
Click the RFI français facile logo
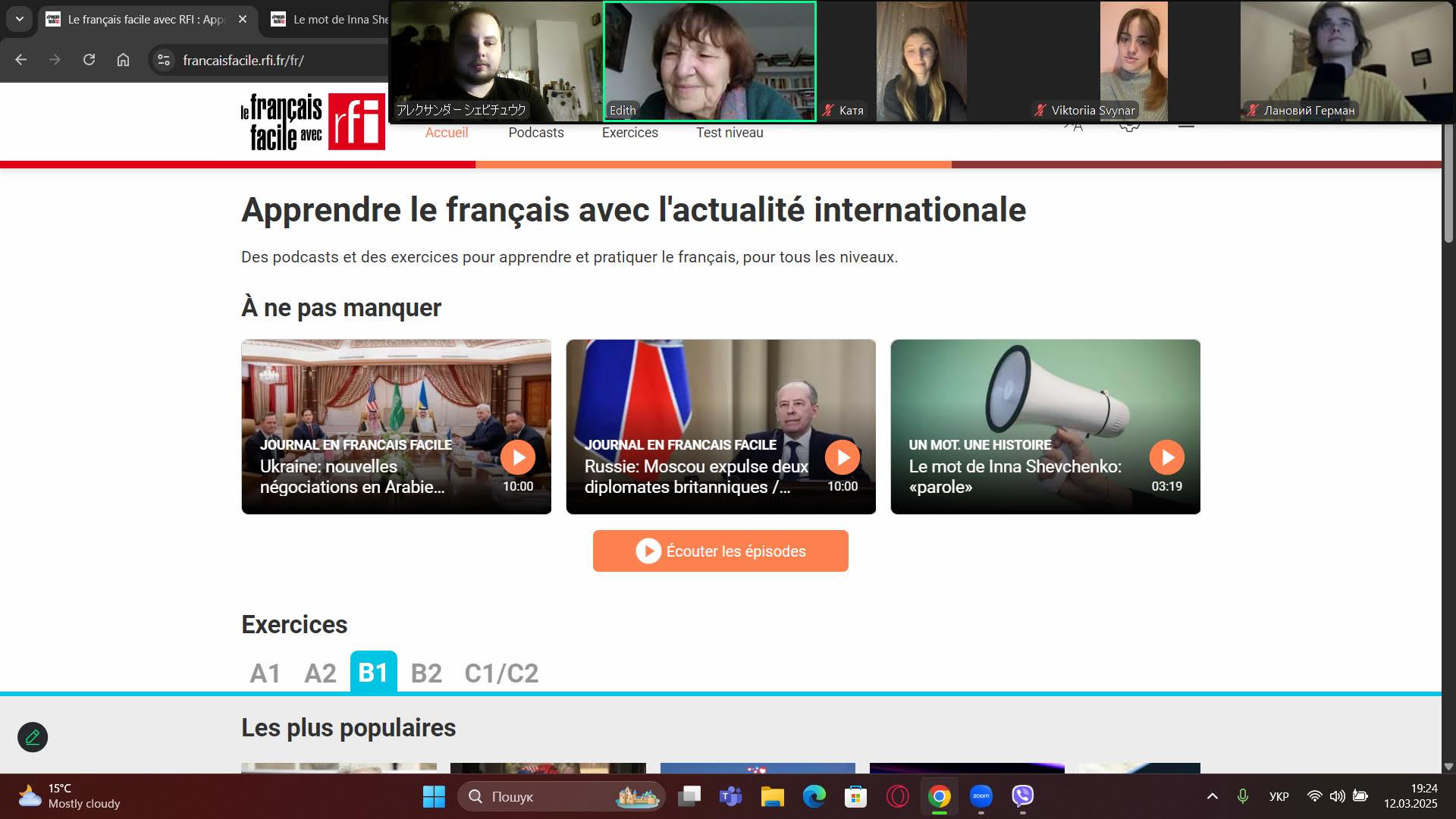coord(312,122)
